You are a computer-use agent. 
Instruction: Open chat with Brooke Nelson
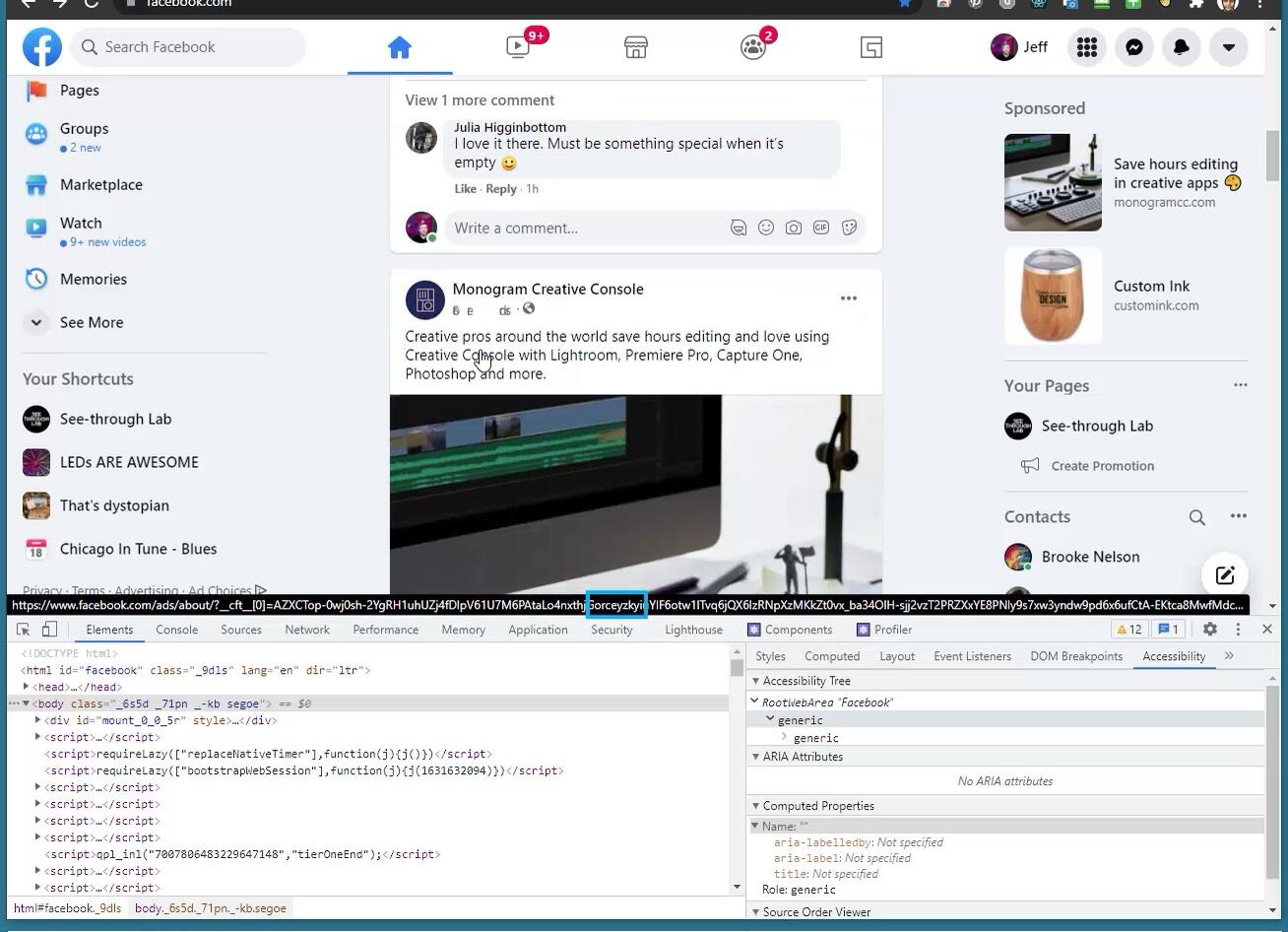1090,557
